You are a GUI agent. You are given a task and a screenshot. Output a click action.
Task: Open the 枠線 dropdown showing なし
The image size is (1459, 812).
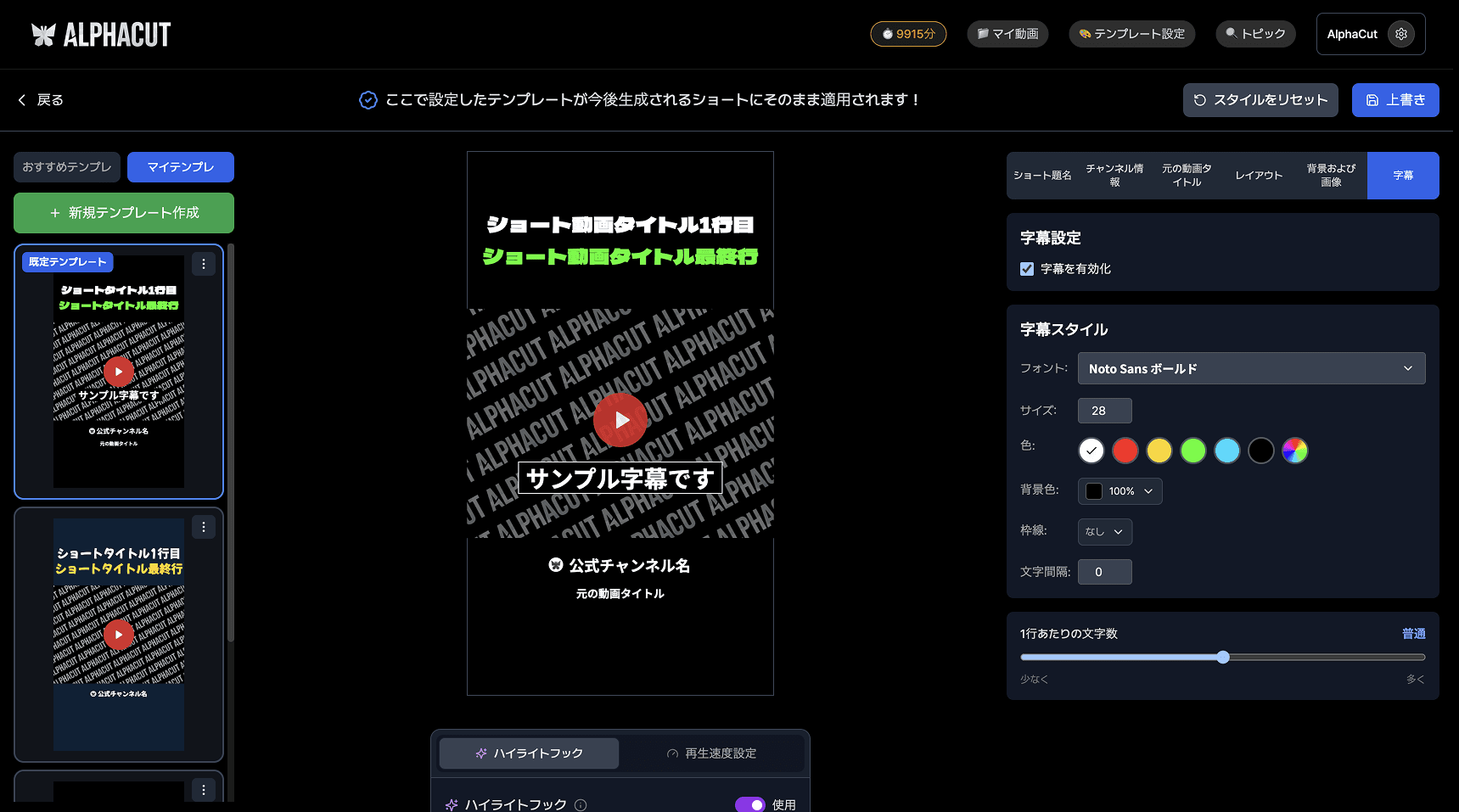(1104, 532)
